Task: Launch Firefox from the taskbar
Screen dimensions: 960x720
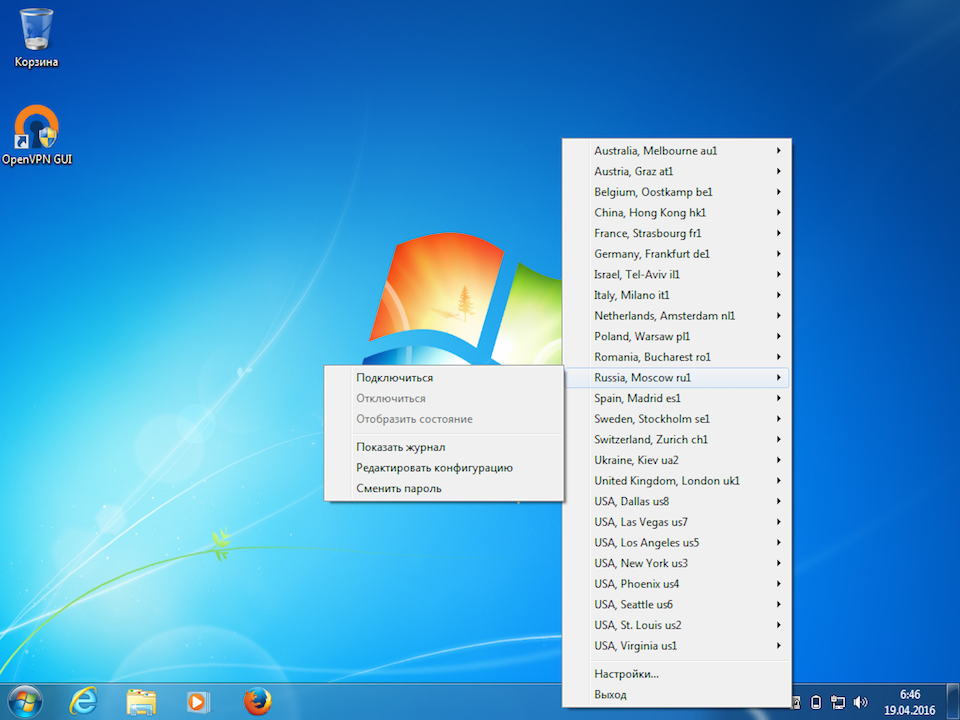Action: [257, 701]
